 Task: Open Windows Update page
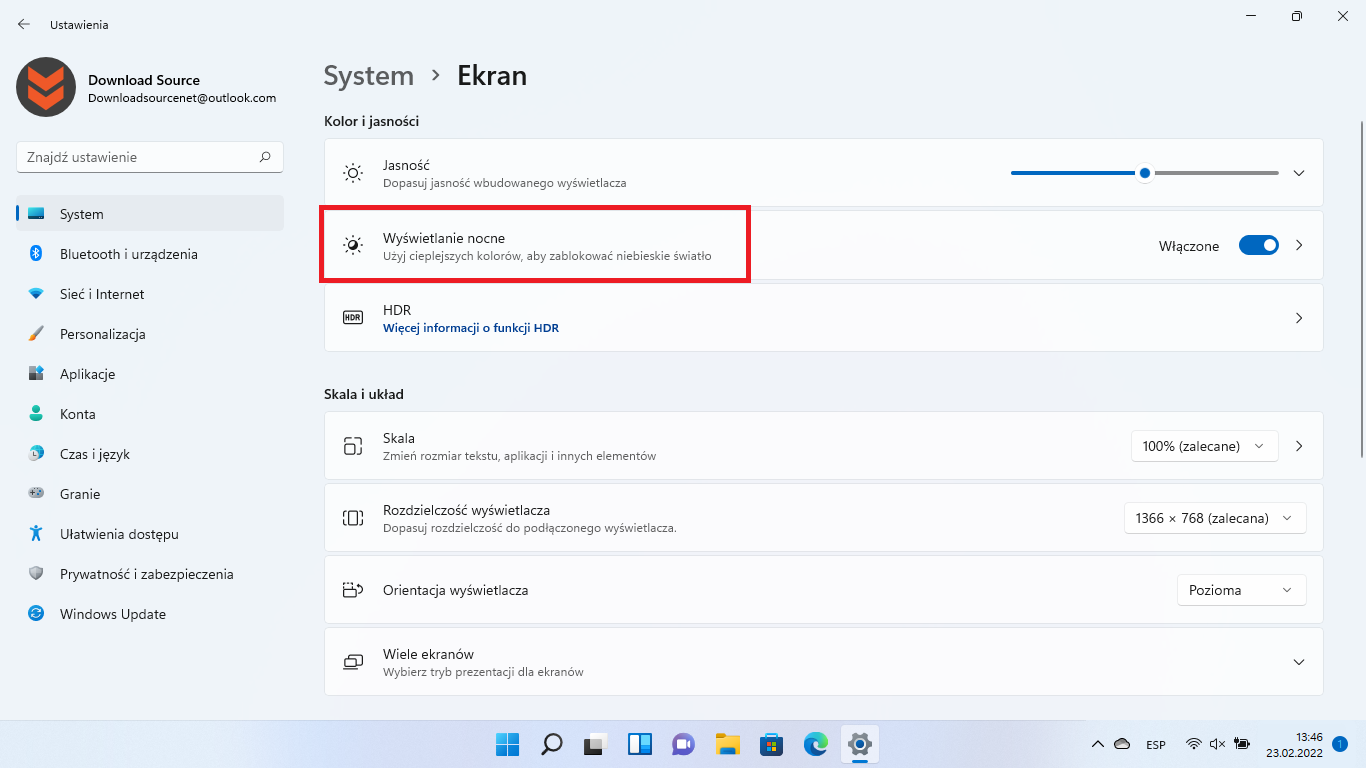(x=150, y=614)
